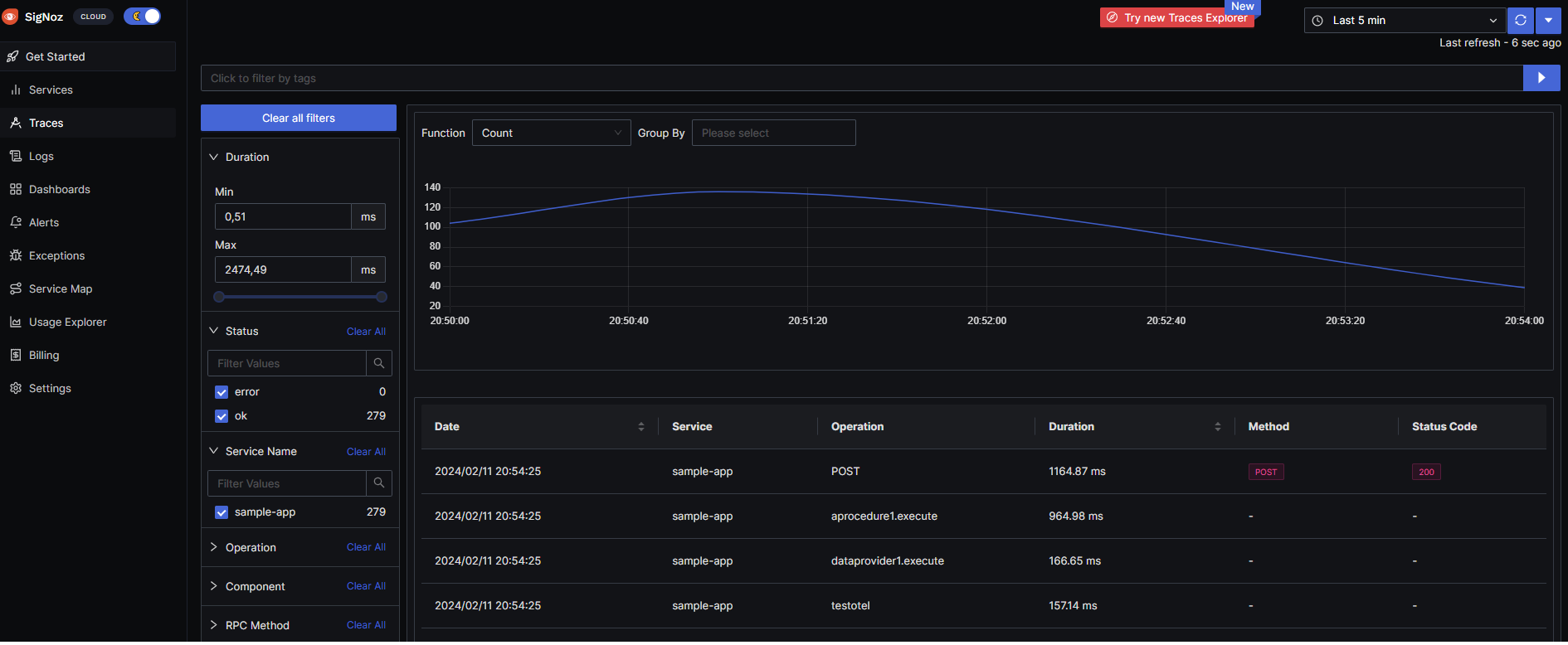Click the Settings gear icon
Viewport: 1568px width, 645px height.
(x=16, y=388)
